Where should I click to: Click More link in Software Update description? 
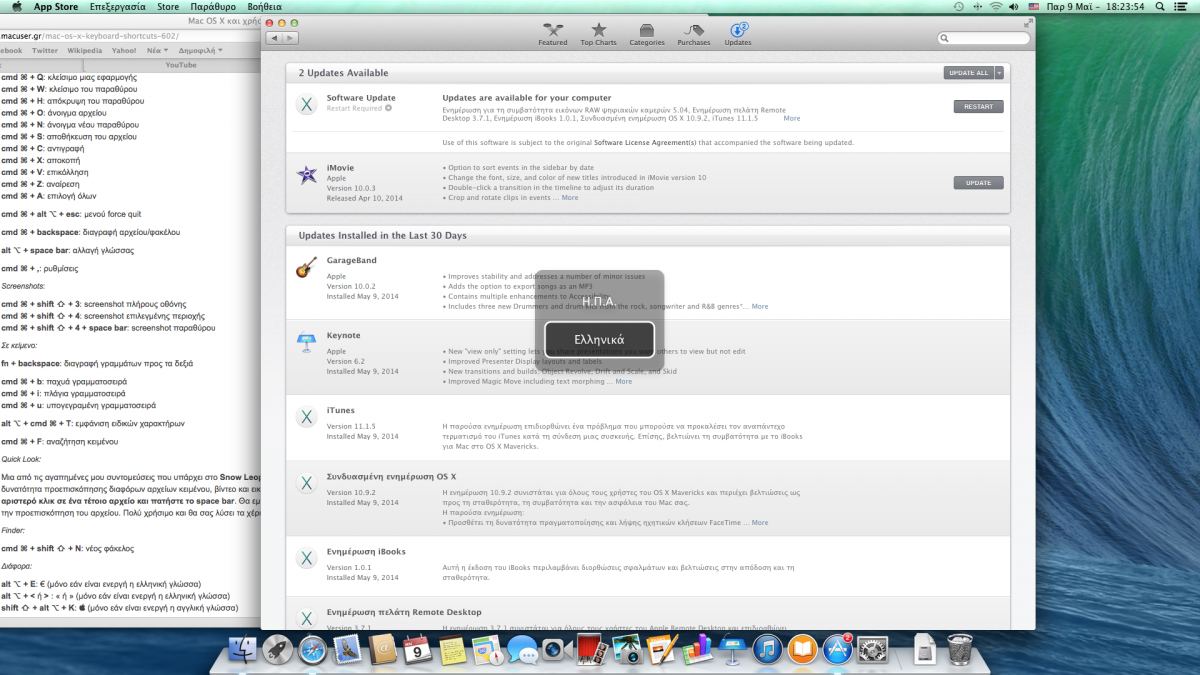point(791,118)
